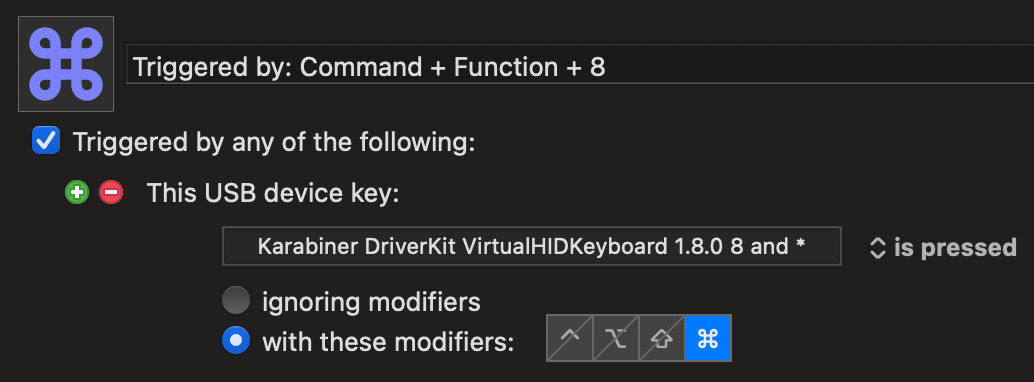The height and width of the screenshot is (382, 1034).
Task: Remove the trigger with red minus
Action: click(111, 193)
